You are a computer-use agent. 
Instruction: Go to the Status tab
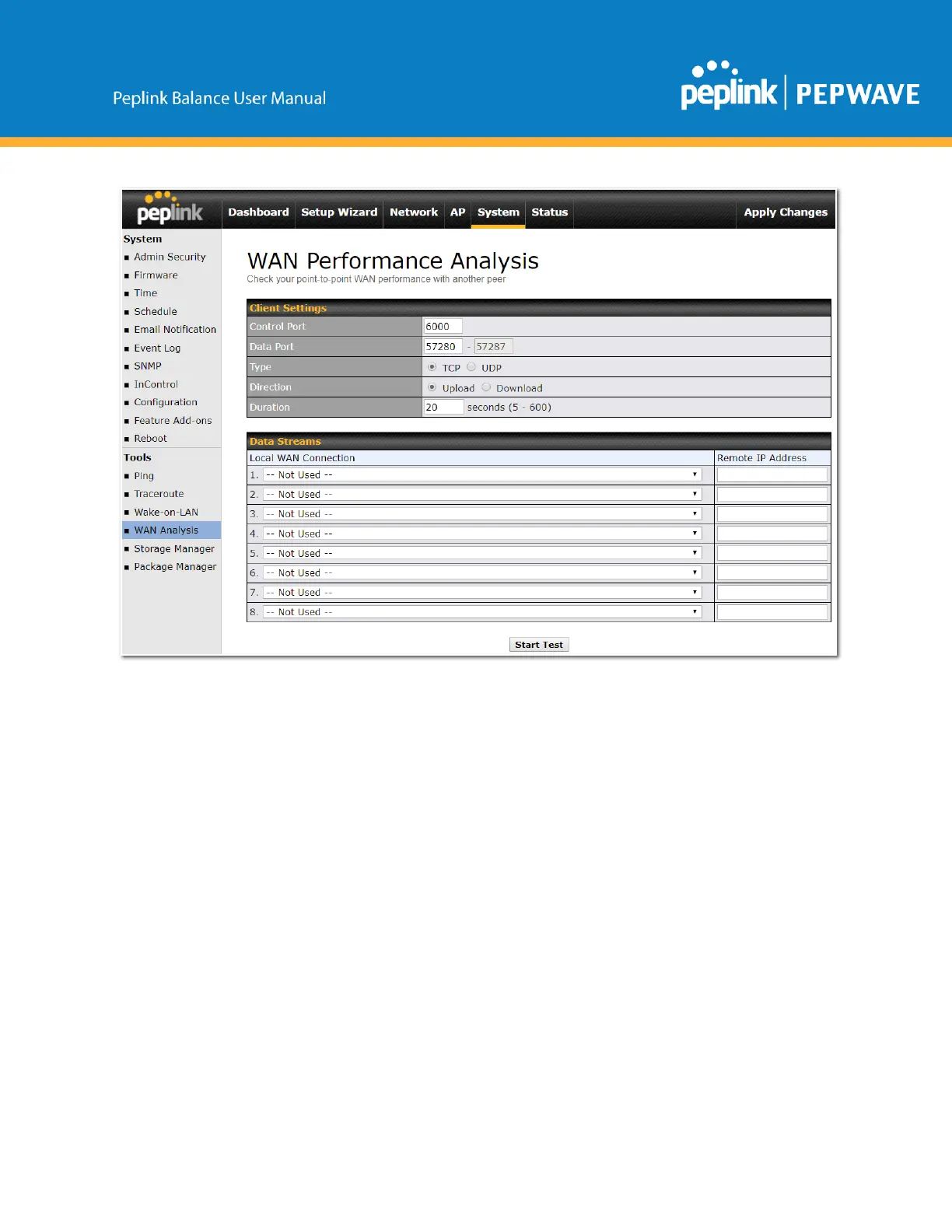(x=550, y=212)
